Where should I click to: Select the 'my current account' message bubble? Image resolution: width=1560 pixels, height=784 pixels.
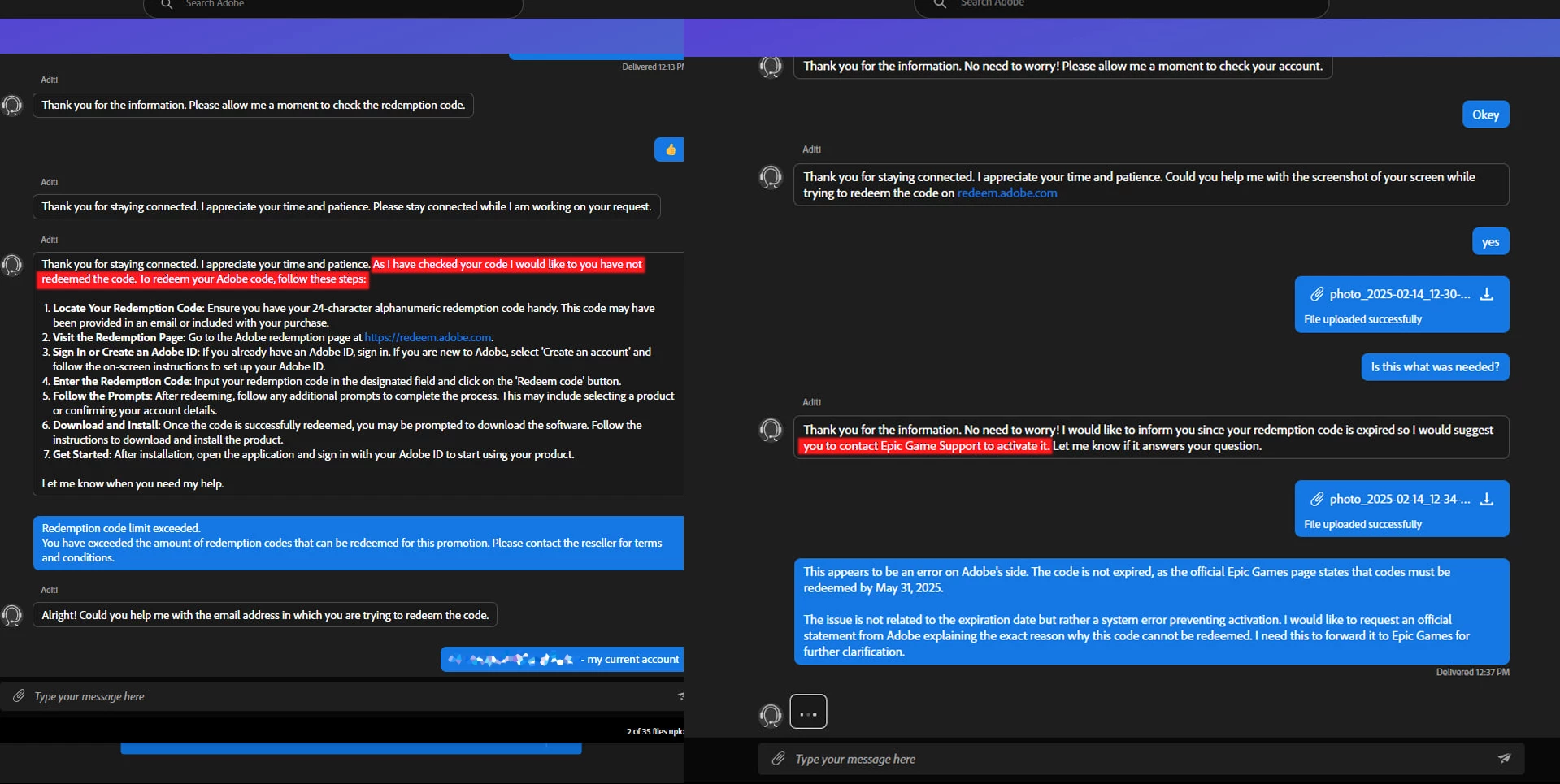coord(563,660)
